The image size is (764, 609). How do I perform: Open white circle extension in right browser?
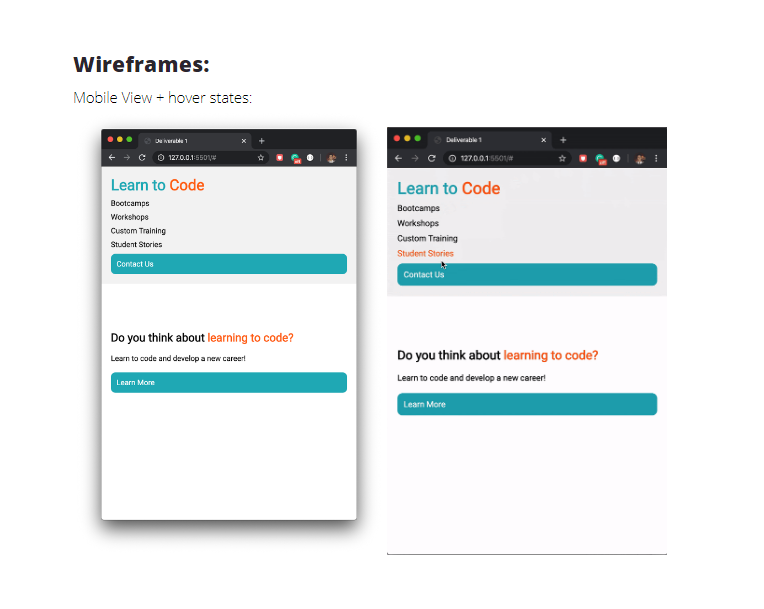pyautogui.click(x=616, y=158)
